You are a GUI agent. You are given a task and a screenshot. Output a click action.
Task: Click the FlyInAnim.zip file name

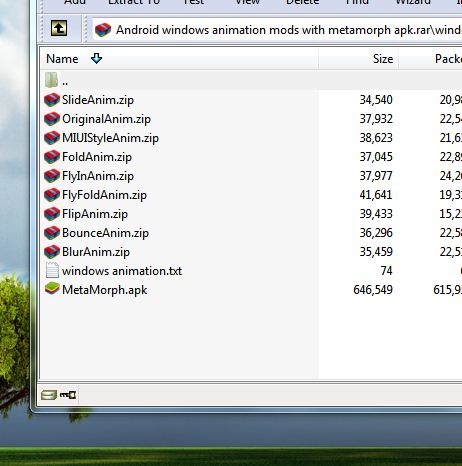(98, 176)
